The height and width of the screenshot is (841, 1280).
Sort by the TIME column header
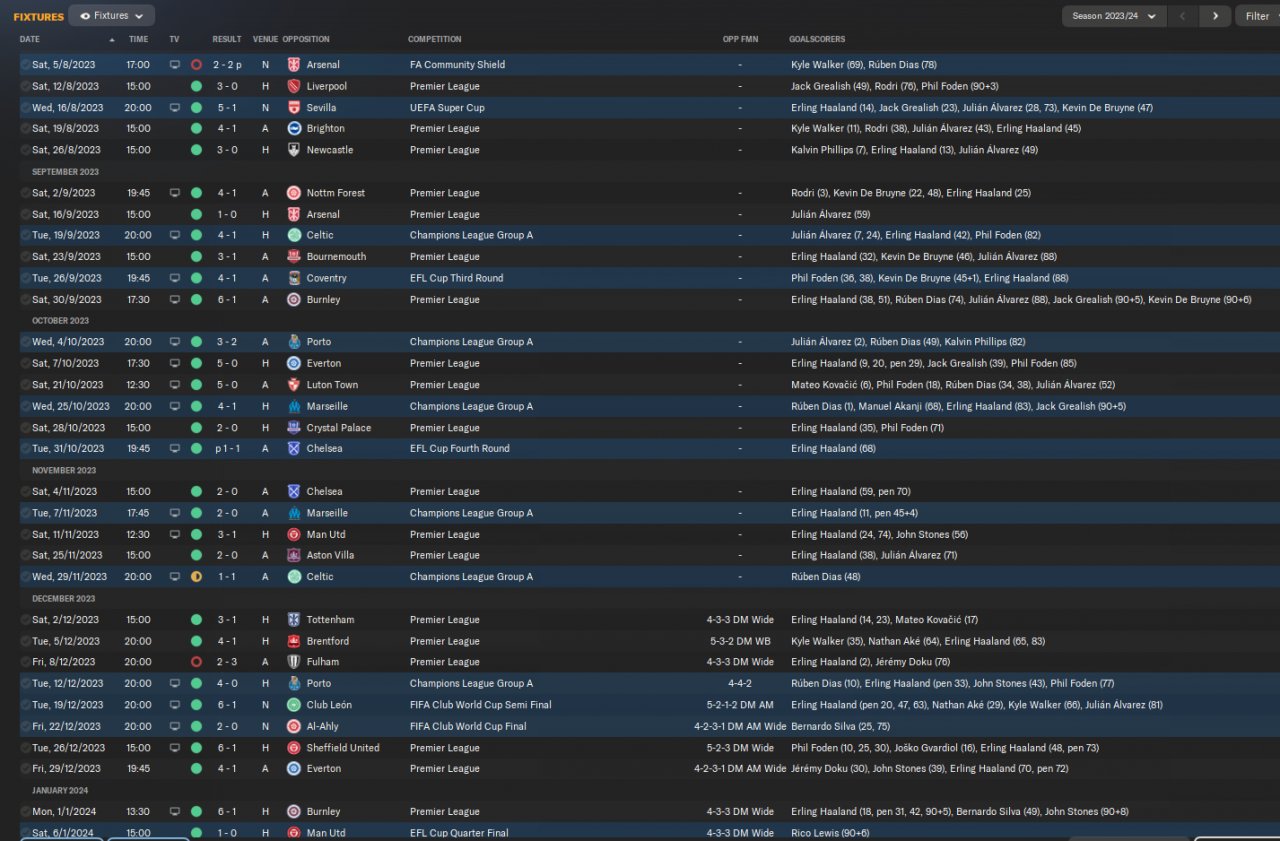pos(138,39)
